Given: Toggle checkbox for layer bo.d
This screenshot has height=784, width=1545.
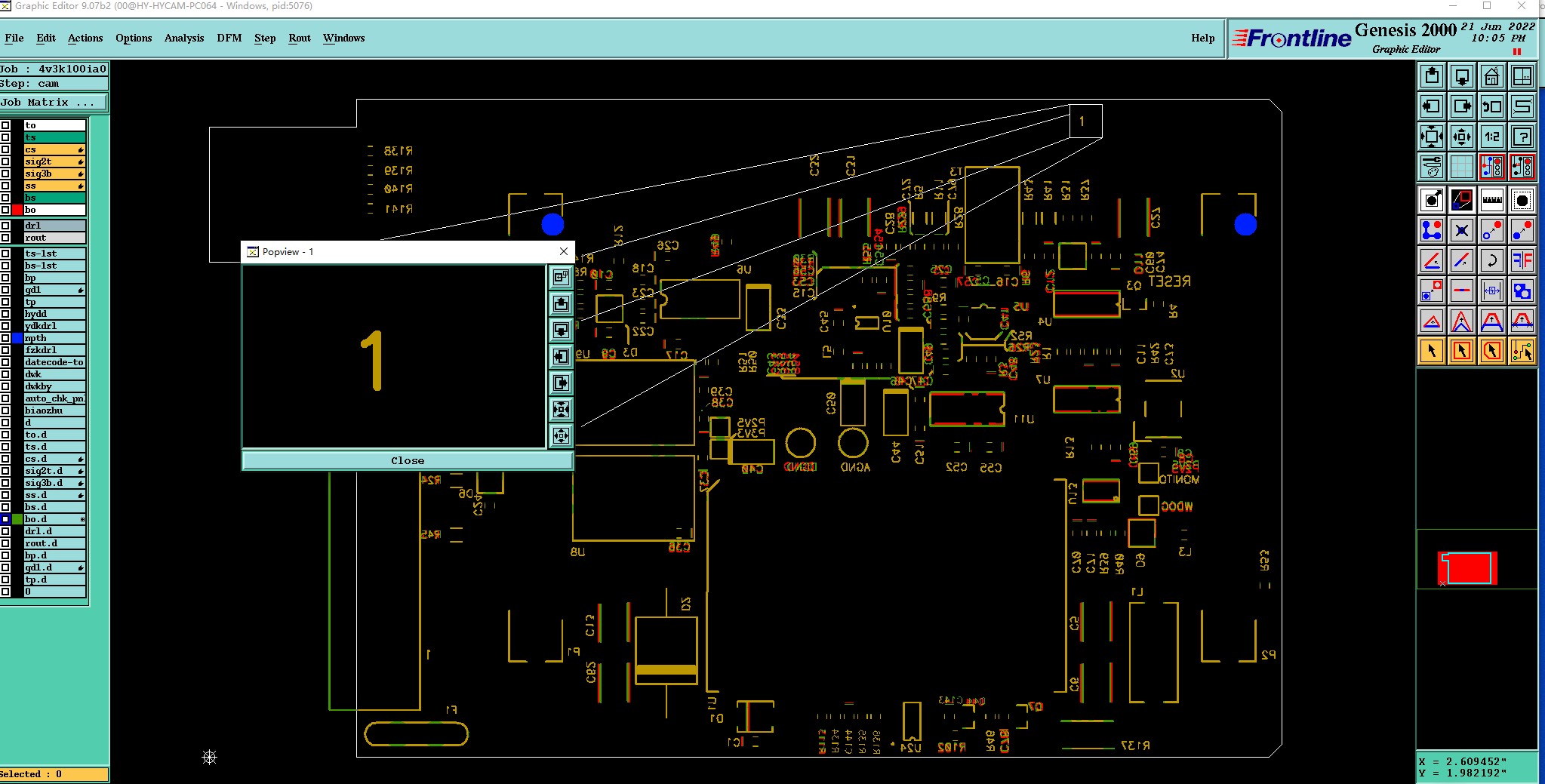Looking at the screenshot, I should point(5,519).
